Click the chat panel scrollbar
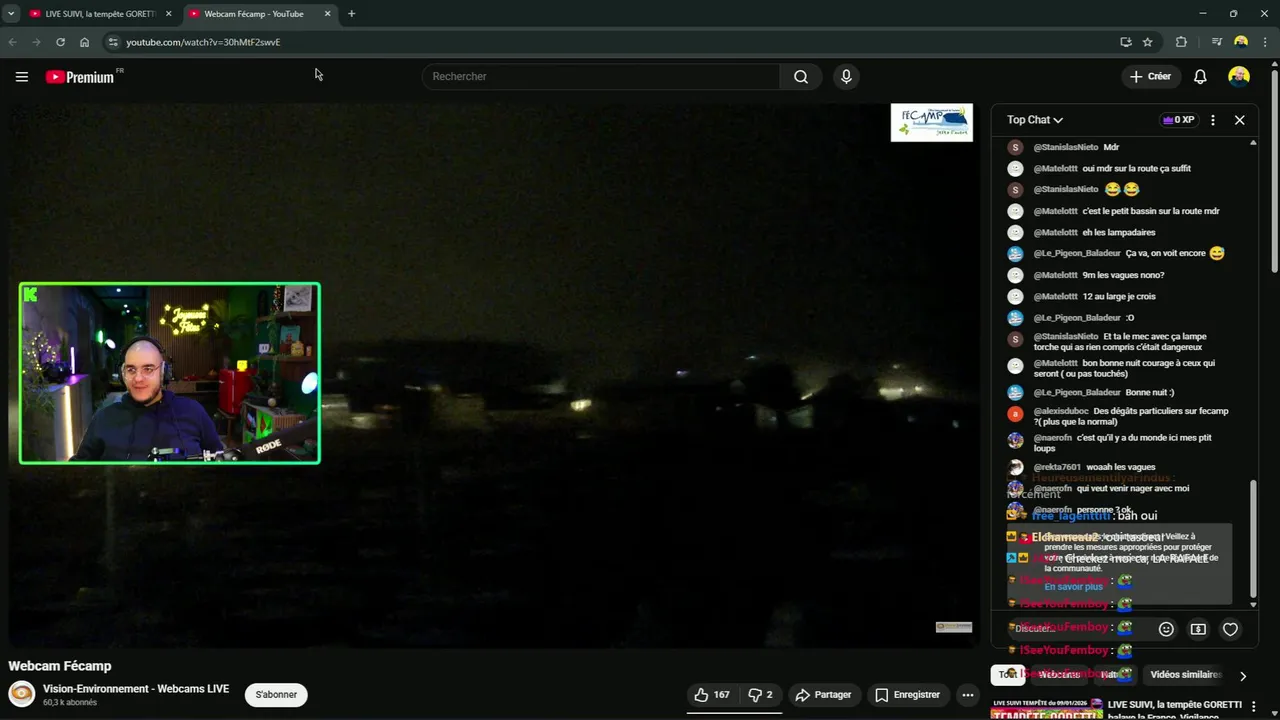Screen dimensions: 1280x720 tap(1254, 540)
